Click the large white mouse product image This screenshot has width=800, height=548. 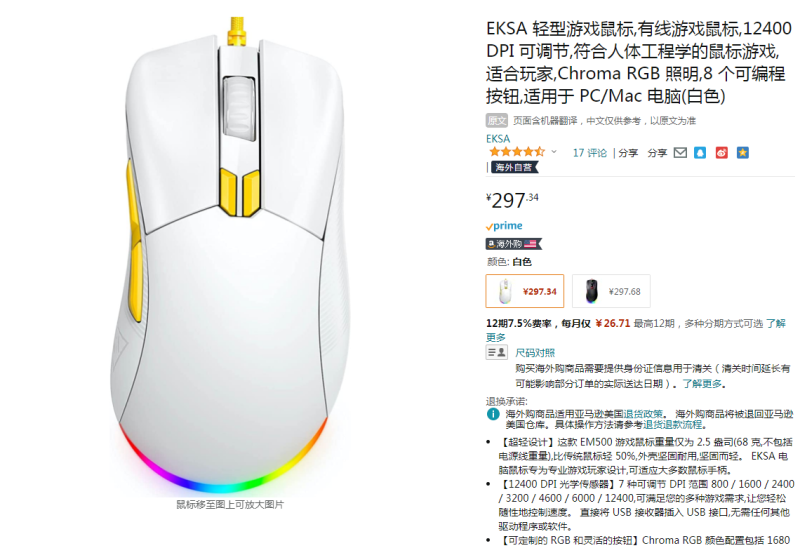coord(230,255)
